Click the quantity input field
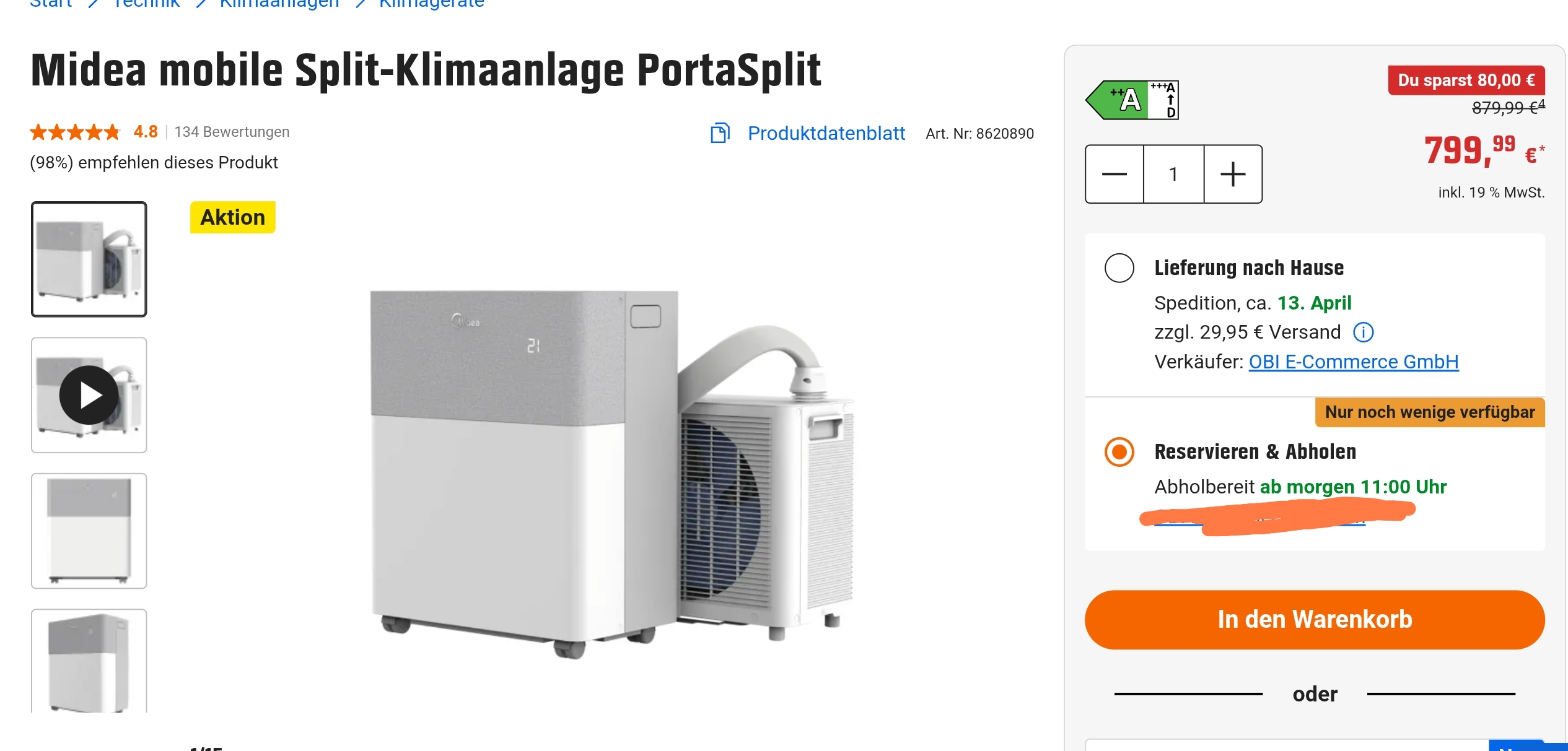Viewport: 1568px width, 751px height. (x=1173, y=174)
